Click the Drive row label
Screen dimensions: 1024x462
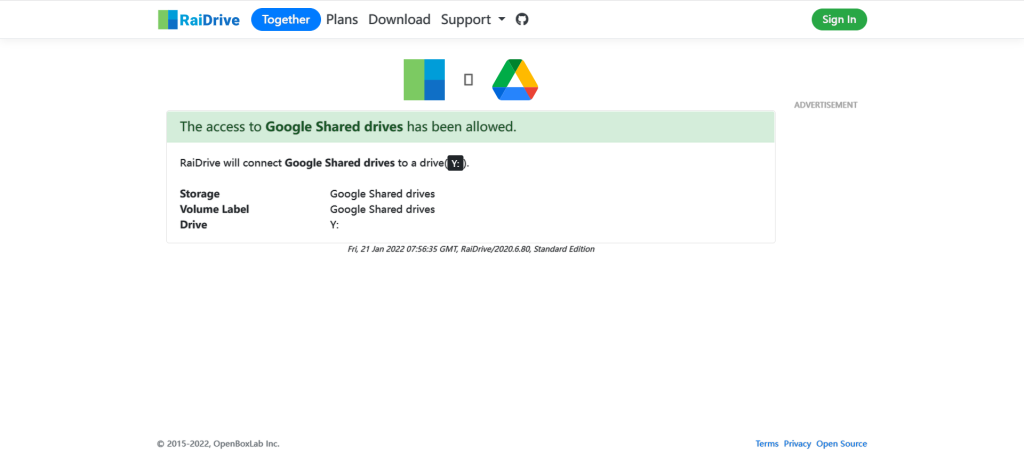coord(193,225)
